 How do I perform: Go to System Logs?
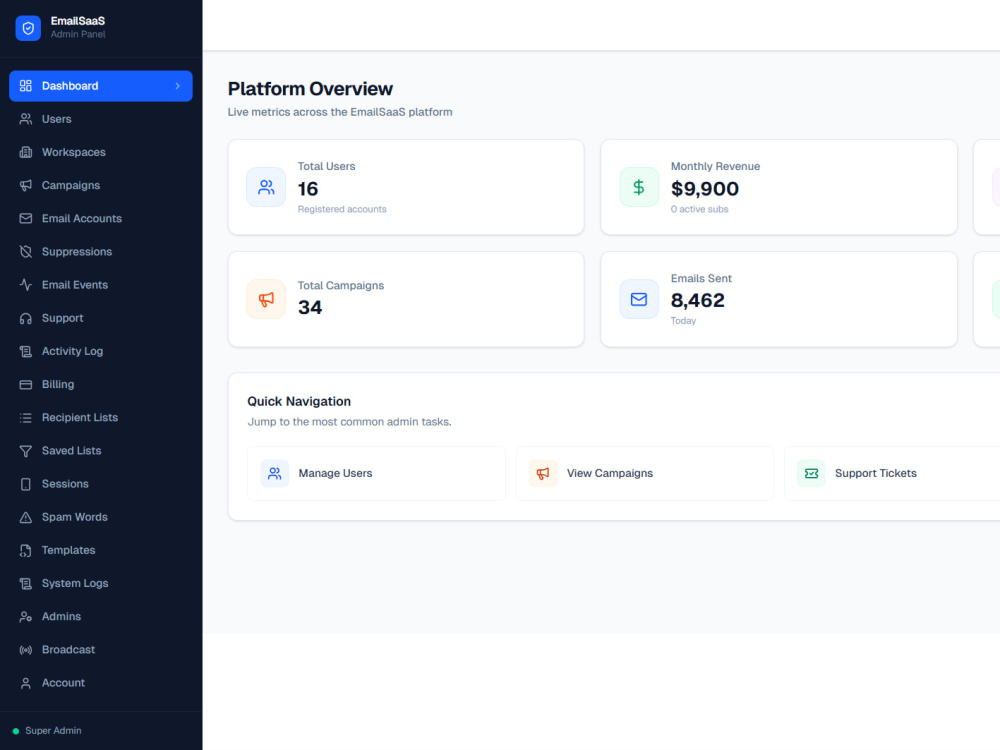pyautogui.click(x=101, y=583)
